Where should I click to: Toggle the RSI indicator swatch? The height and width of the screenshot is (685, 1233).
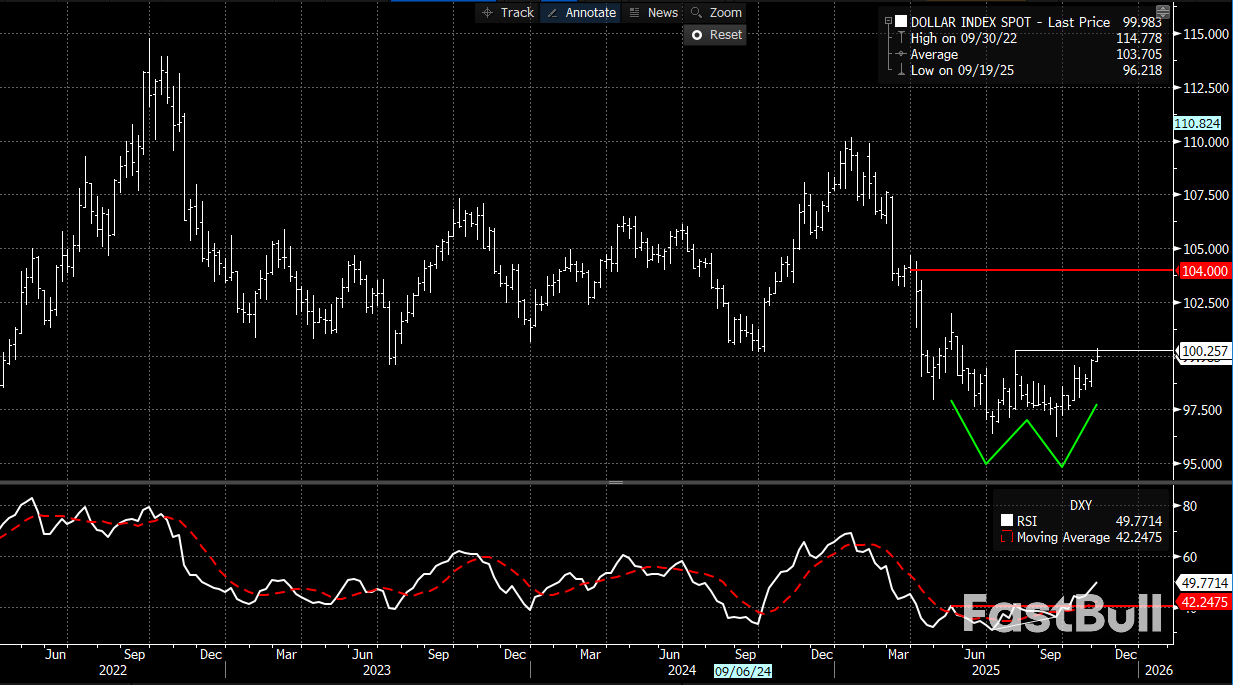[1007, 520]
